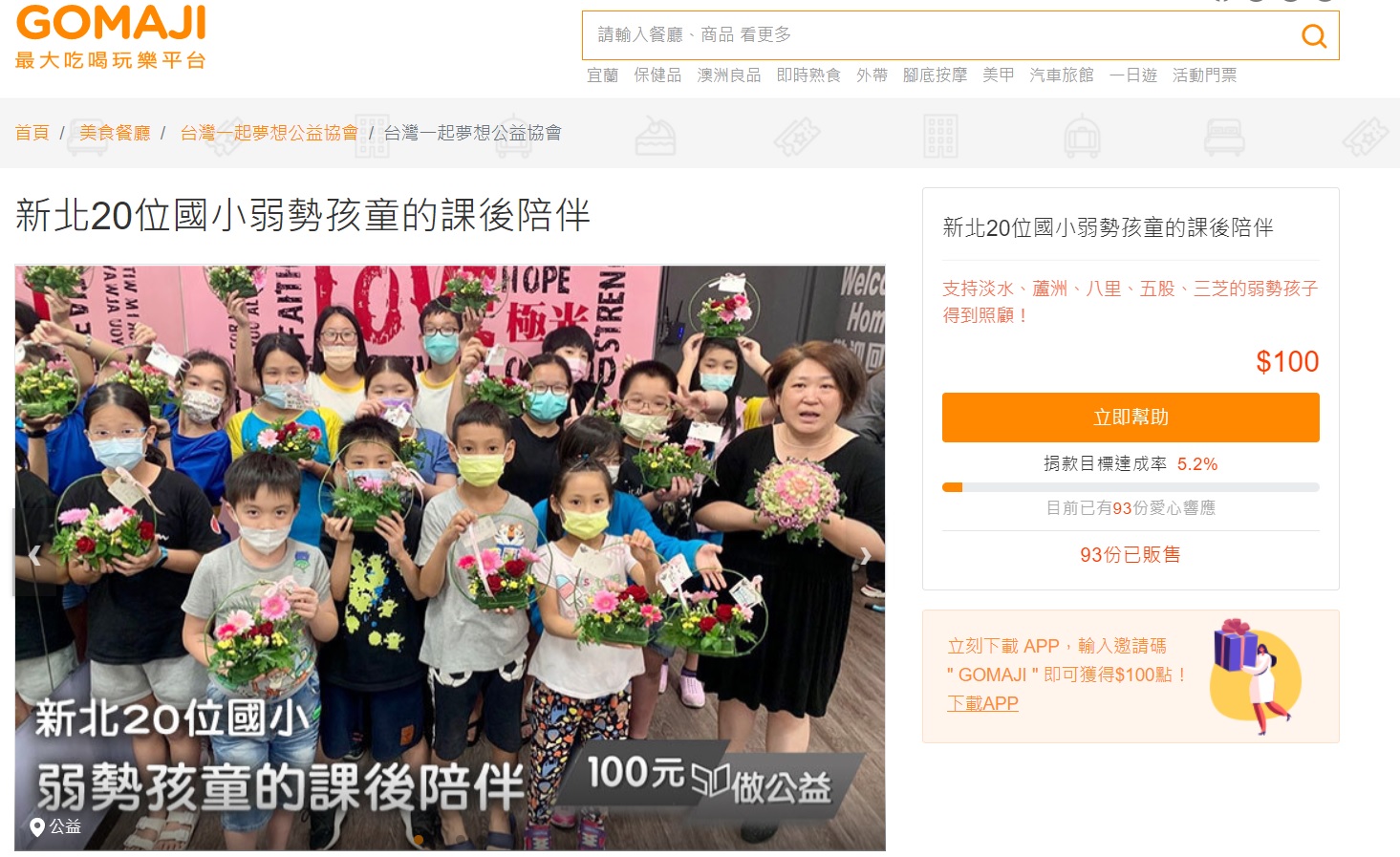This screenshot has height=857, width=1400.
Task: Select the 澳洲良品 keyword link
Action: (729, 75)
